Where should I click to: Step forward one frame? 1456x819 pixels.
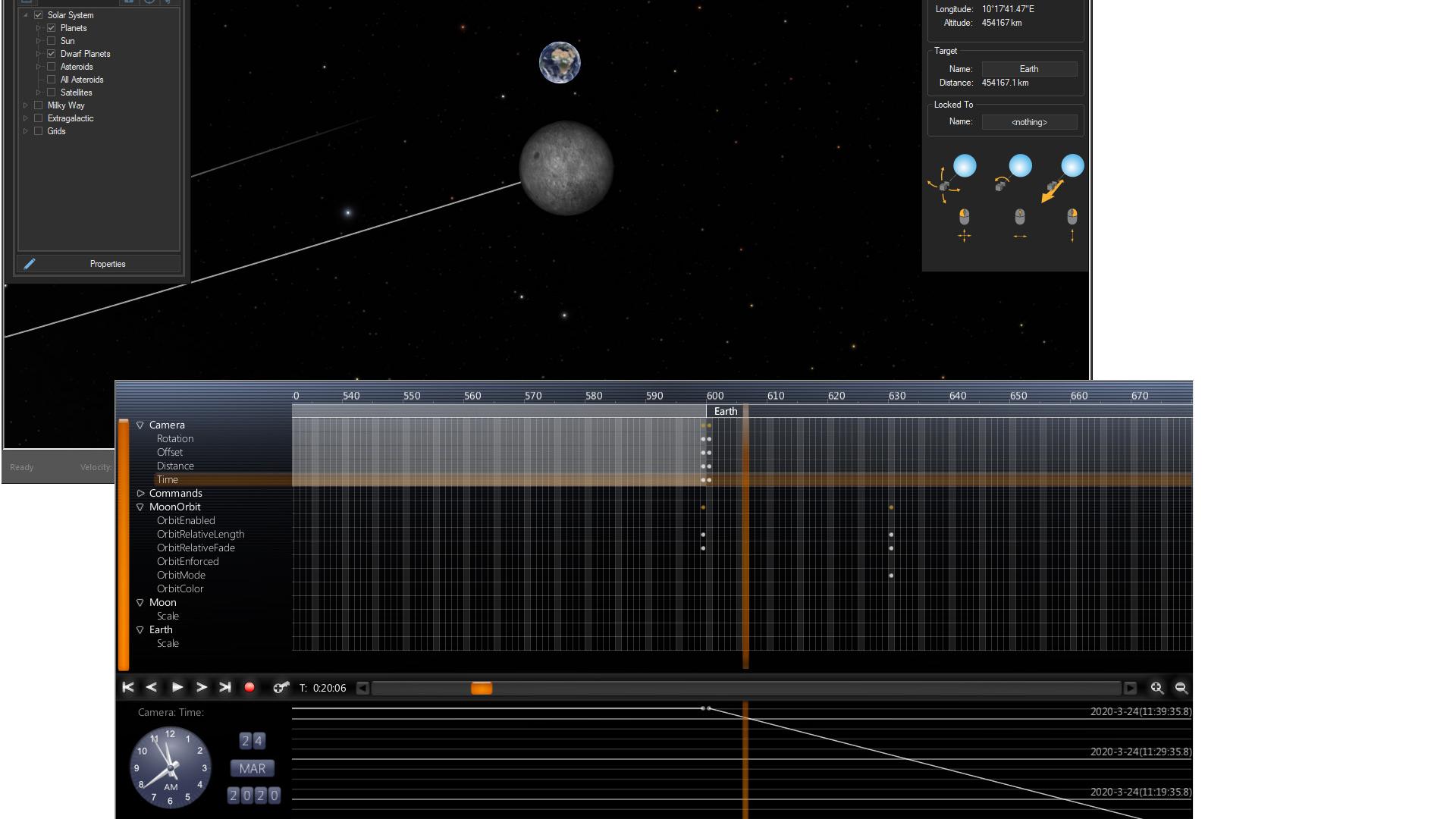coord(201,687)
